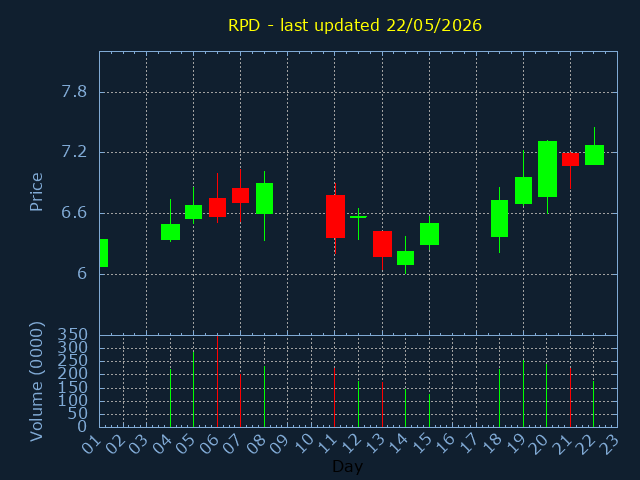Click the red volume bar for day 21
640x480 pixels.
[x=570, y=397]
